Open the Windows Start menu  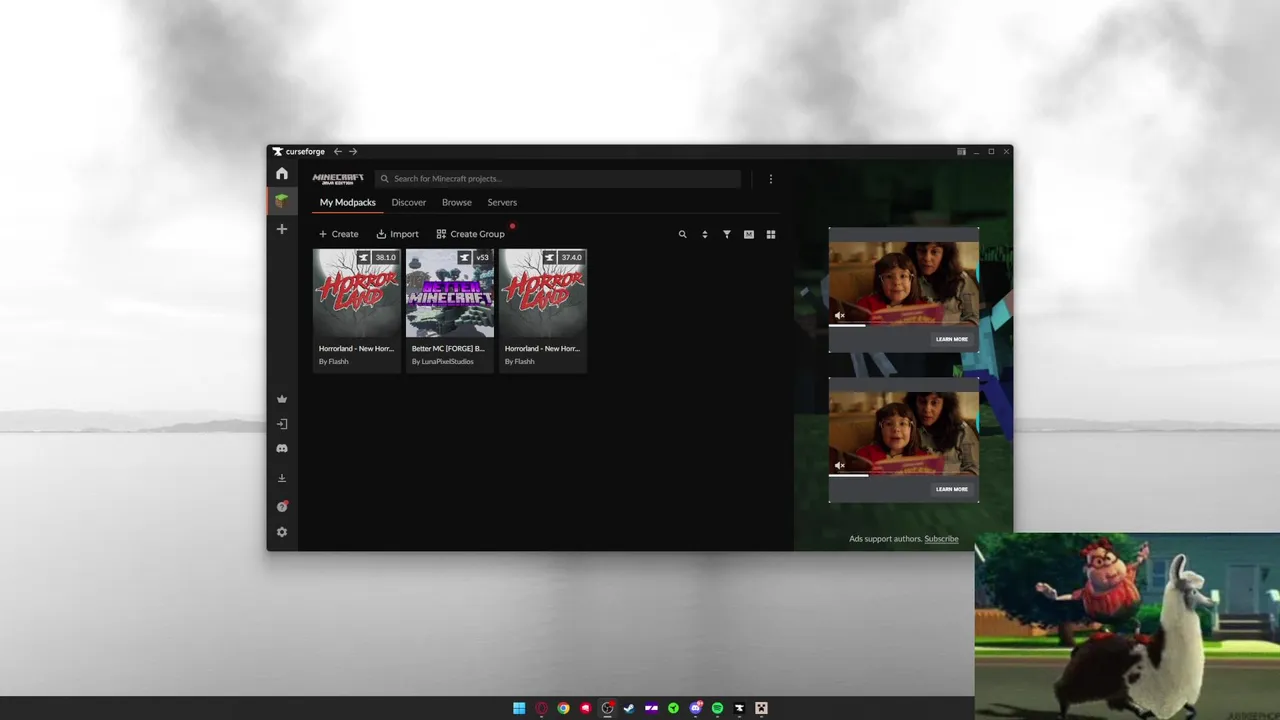(x=519, y=708)
